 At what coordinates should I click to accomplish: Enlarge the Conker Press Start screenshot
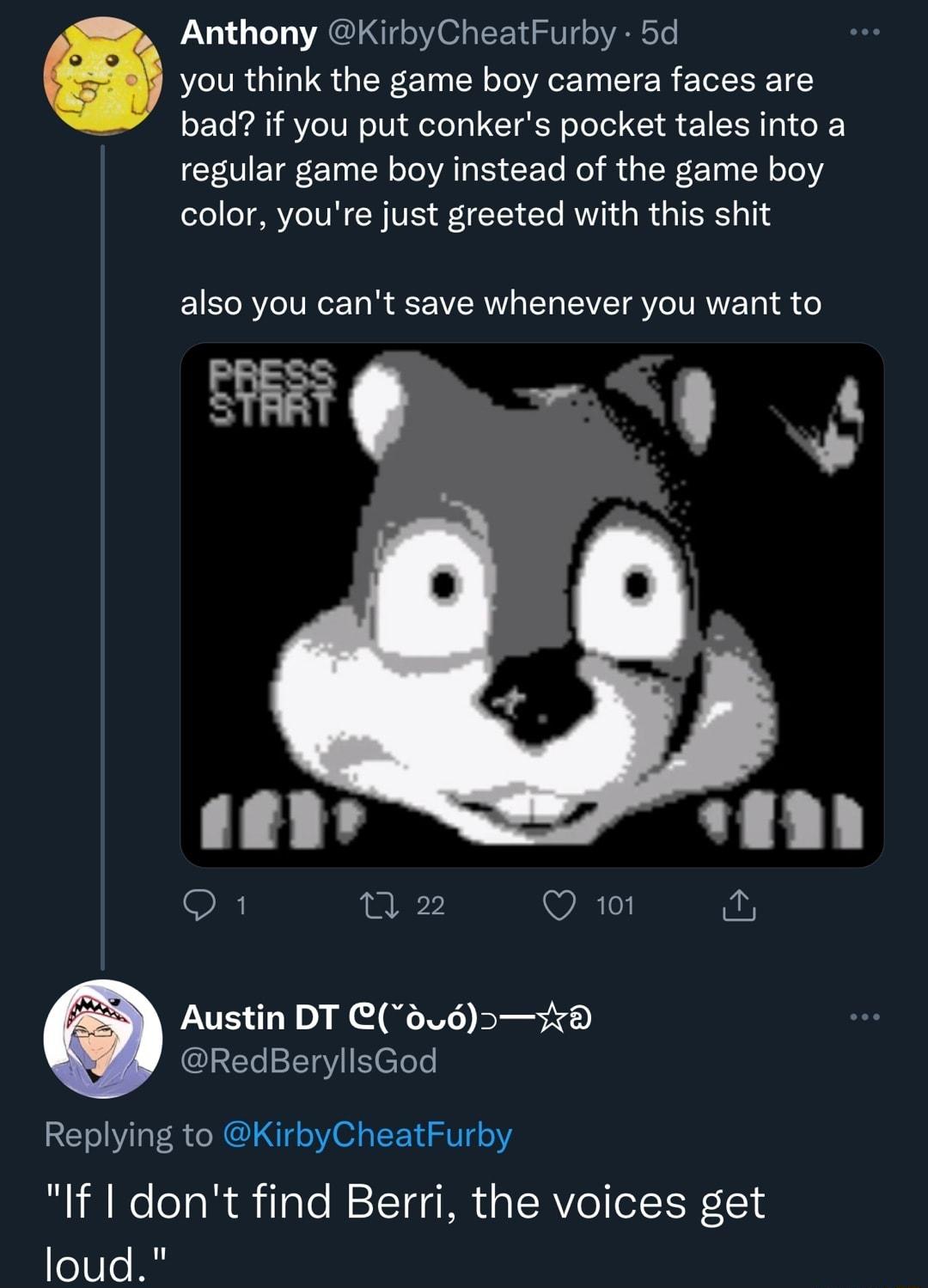coord(532,605)
